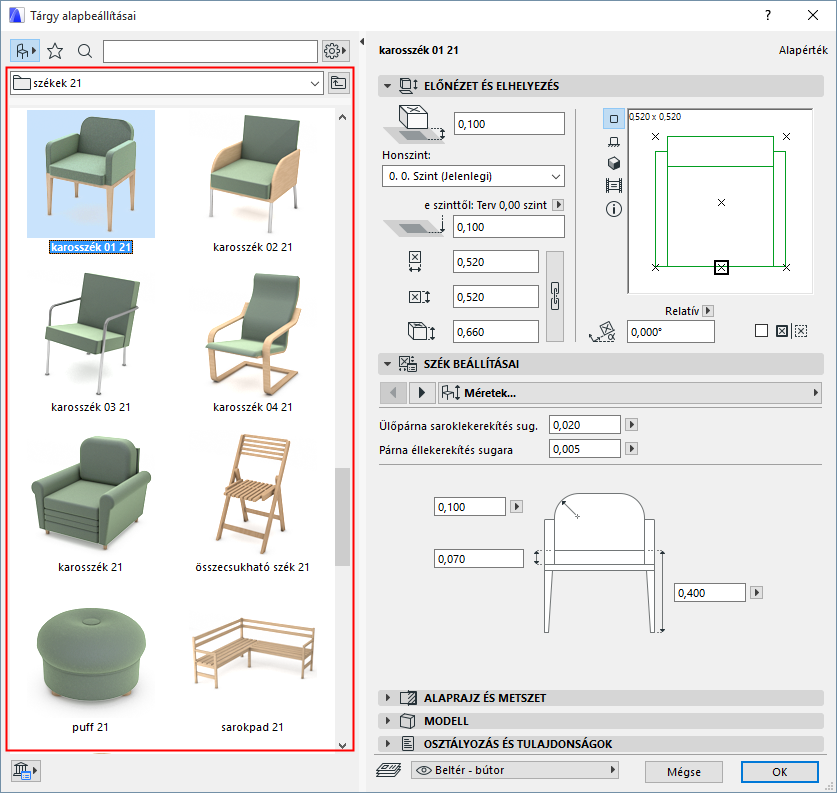Switch preview to 3D view cube

614,164
